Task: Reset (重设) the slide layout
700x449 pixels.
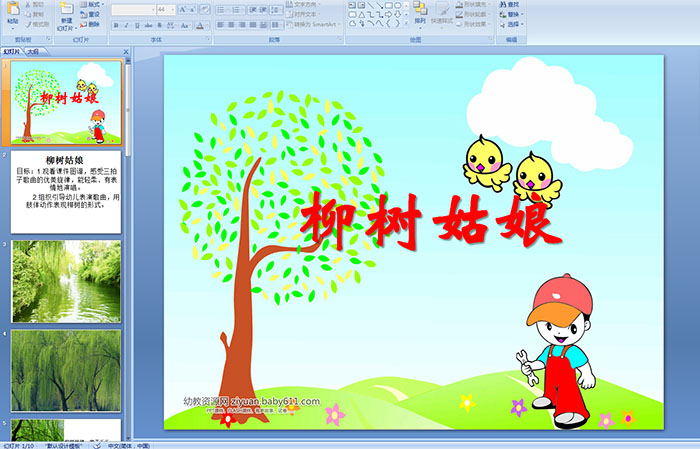Action: [90, 14]
